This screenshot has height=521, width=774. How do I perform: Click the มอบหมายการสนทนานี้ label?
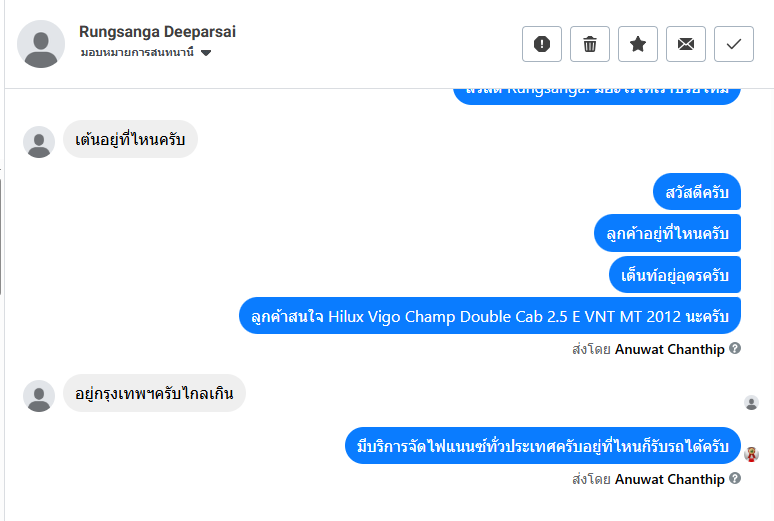click(x=137, y=52)
